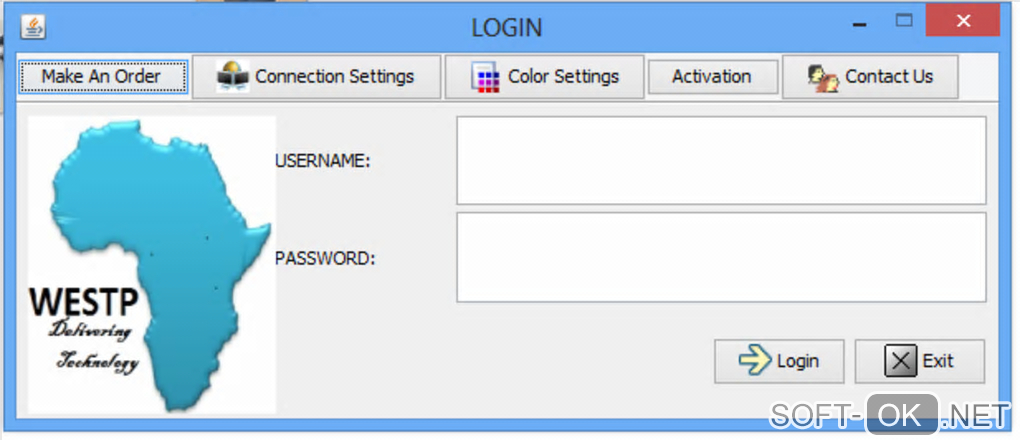
Task: Focus the USERNAME input field
Action: pyautogui.click(x=721, y=160)
